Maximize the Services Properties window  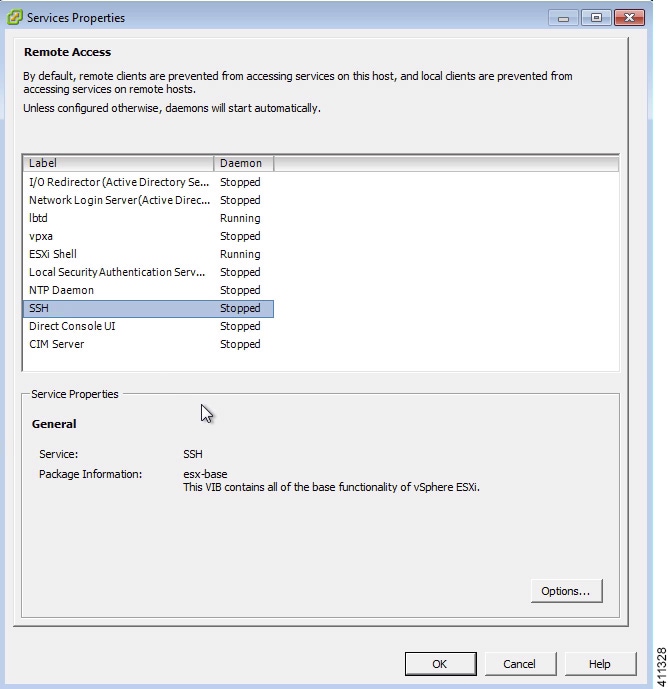coord(596,18)
